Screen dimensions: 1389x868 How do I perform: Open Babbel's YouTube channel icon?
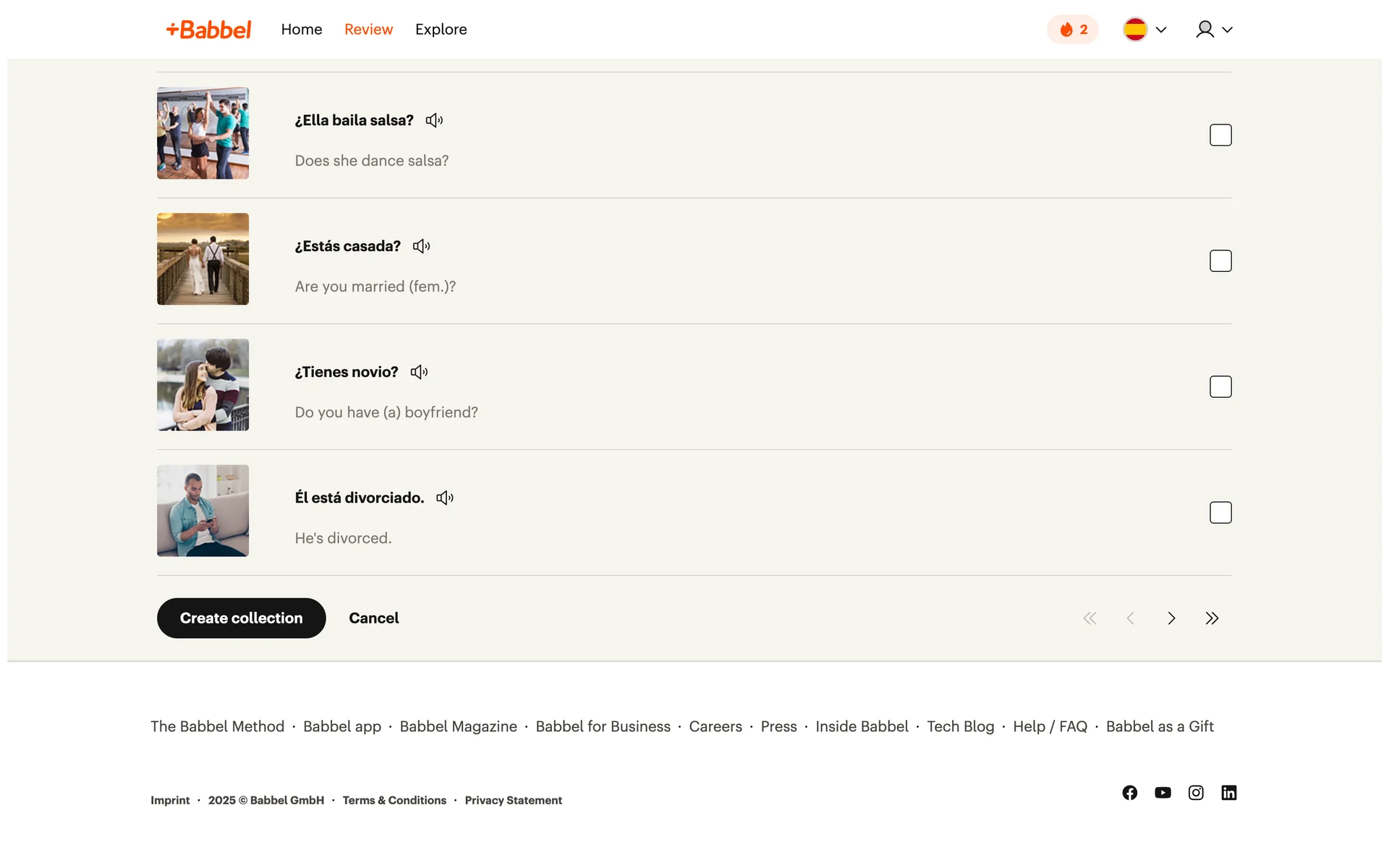coord(1163,793)
